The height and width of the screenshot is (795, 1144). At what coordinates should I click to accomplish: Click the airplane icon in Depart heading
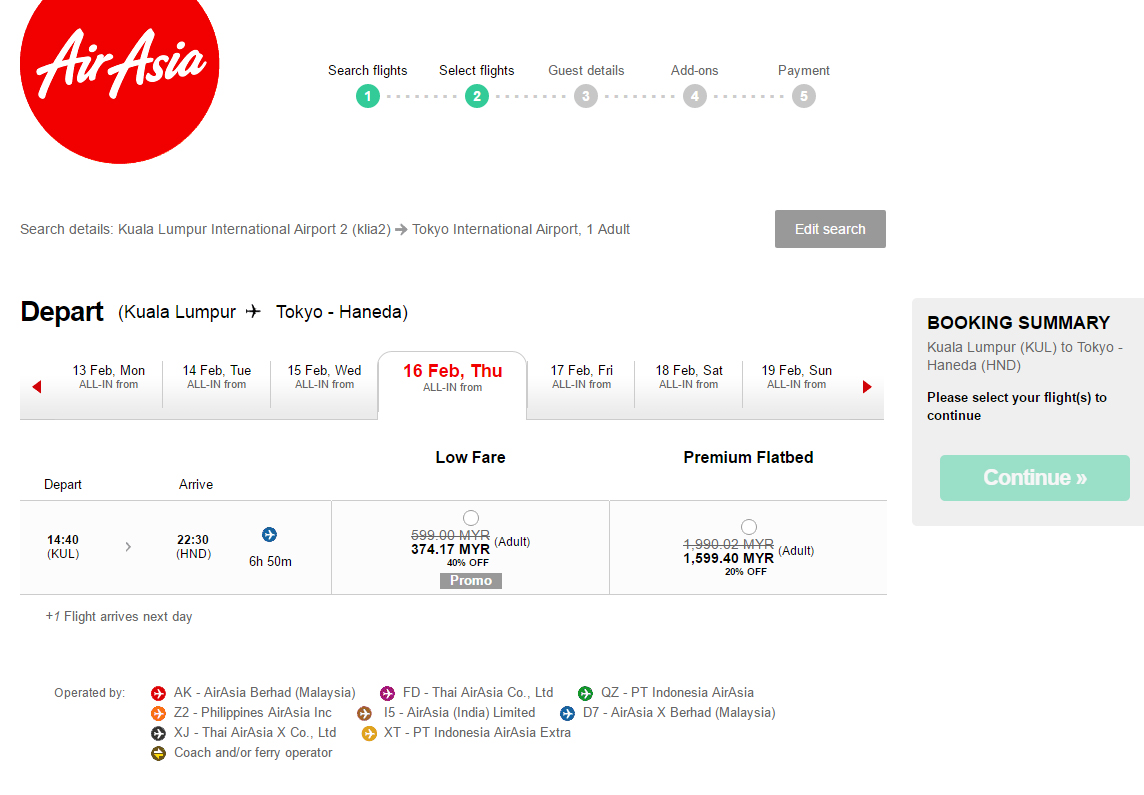(x=252, y=311)
